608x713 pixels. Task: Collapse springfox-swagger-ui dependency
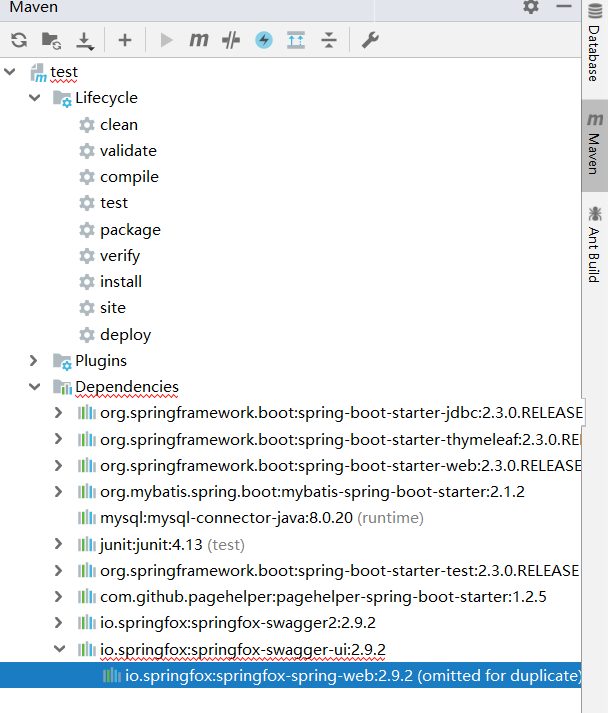(x=60, y=649)
